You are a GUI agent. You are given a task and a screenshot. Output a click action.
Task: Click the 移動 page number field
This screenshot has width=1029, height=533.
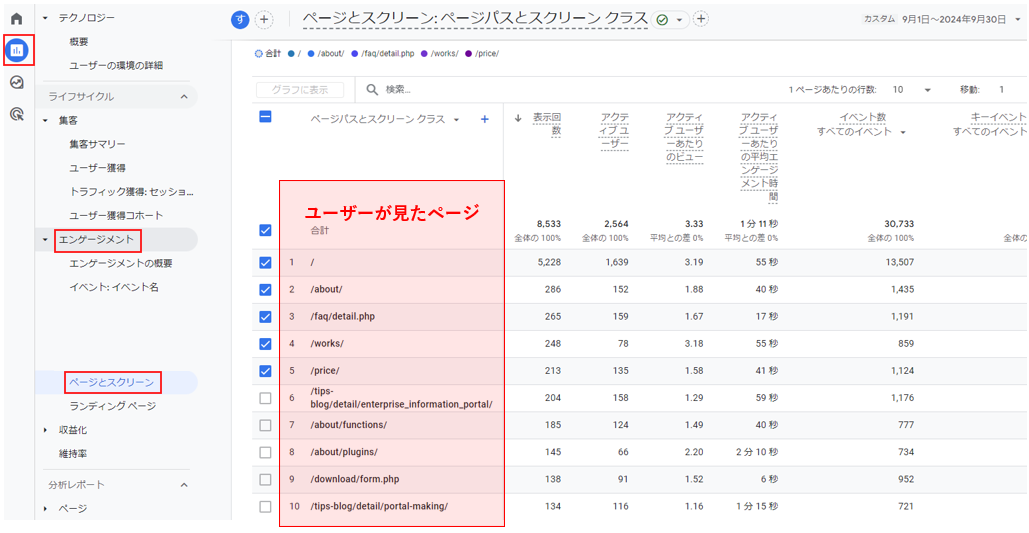1002,90
